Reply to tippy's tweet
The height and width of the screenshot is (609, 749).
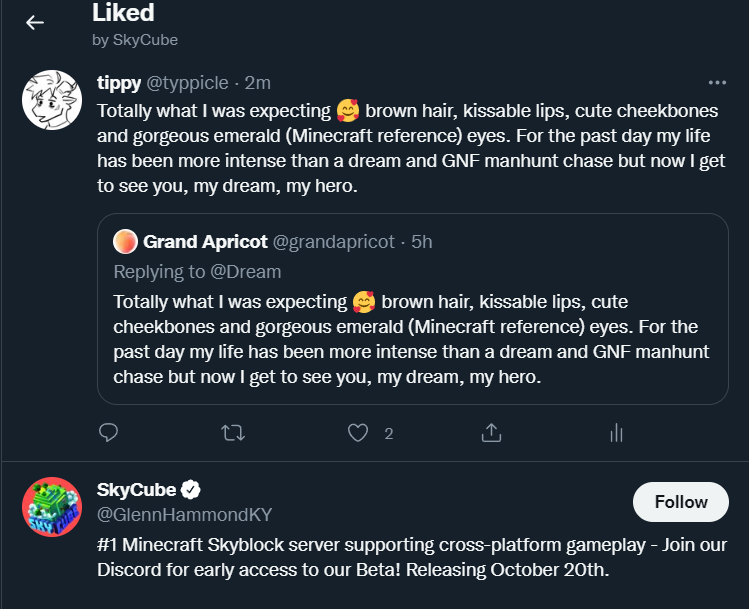[x=110, y=432]
